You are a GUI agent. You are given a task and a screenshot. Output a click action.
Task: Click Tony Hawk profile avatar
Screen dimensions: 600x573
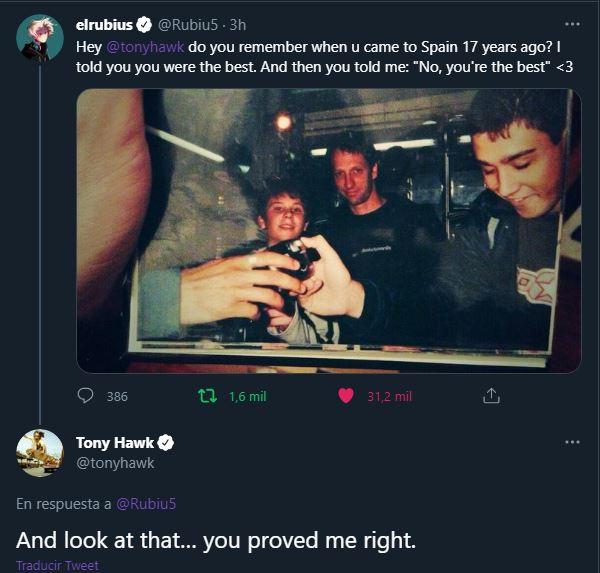tap(40, 453)
